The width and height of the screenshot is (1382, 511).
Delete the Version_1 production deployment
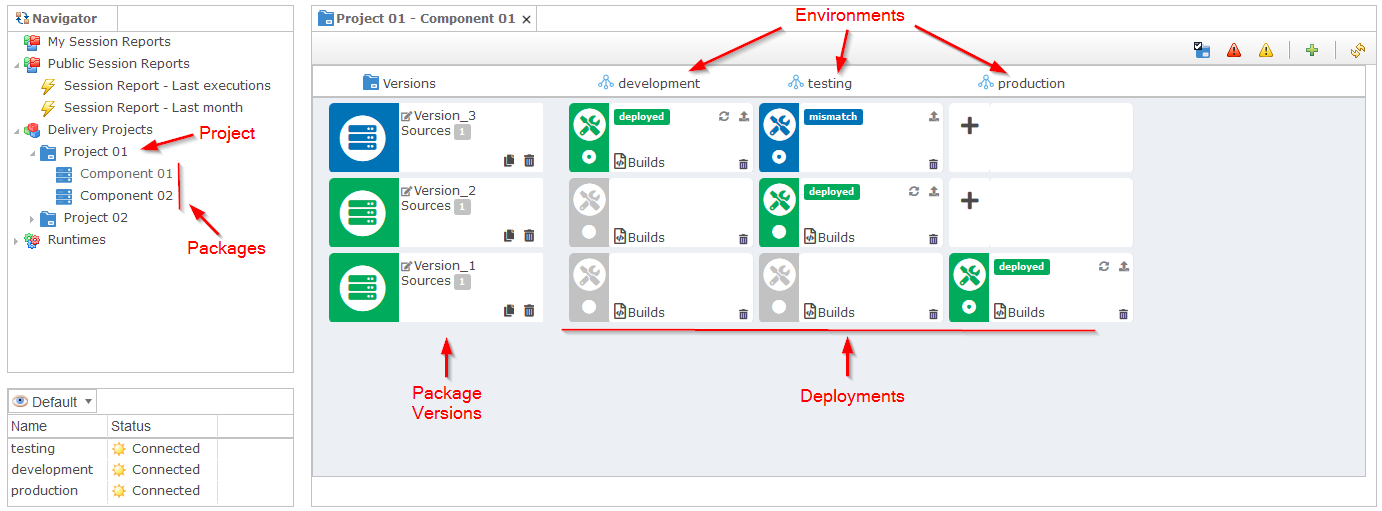1123,314
